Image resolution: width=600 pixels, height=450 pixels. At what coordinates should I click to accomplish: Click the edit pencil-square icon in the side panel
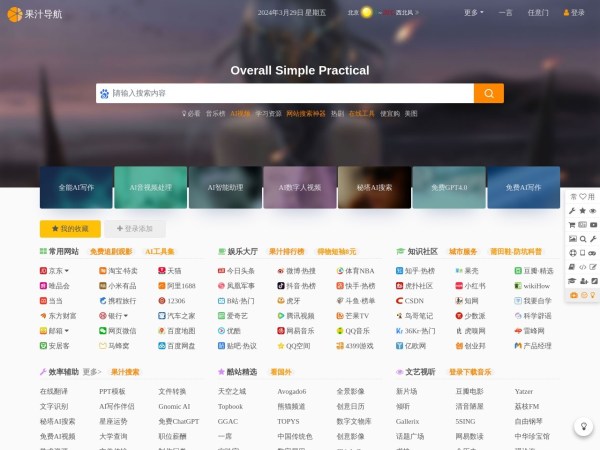click(593, 267)
